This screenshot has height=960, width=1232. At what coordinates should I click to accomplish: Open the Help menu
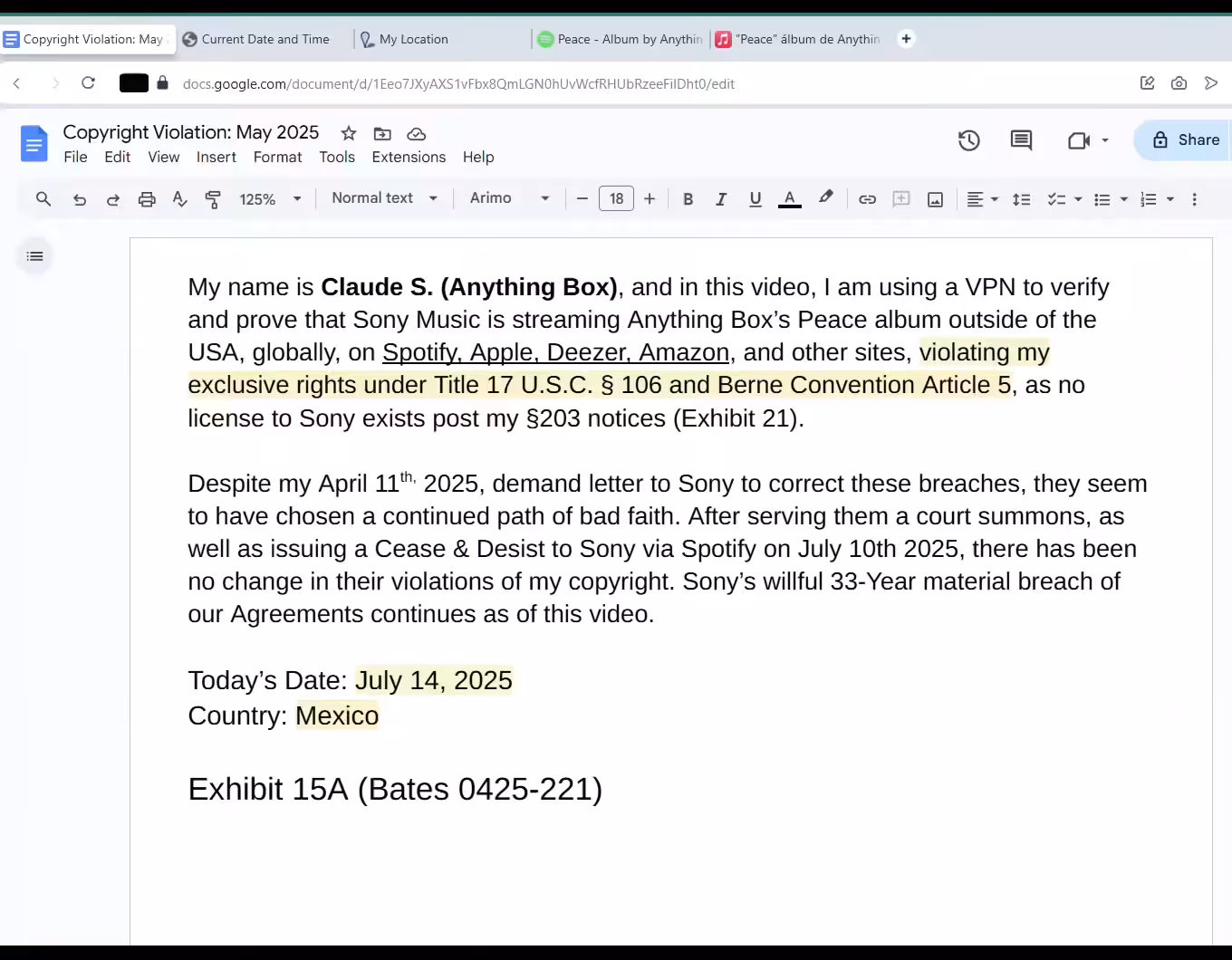(478, 157)
